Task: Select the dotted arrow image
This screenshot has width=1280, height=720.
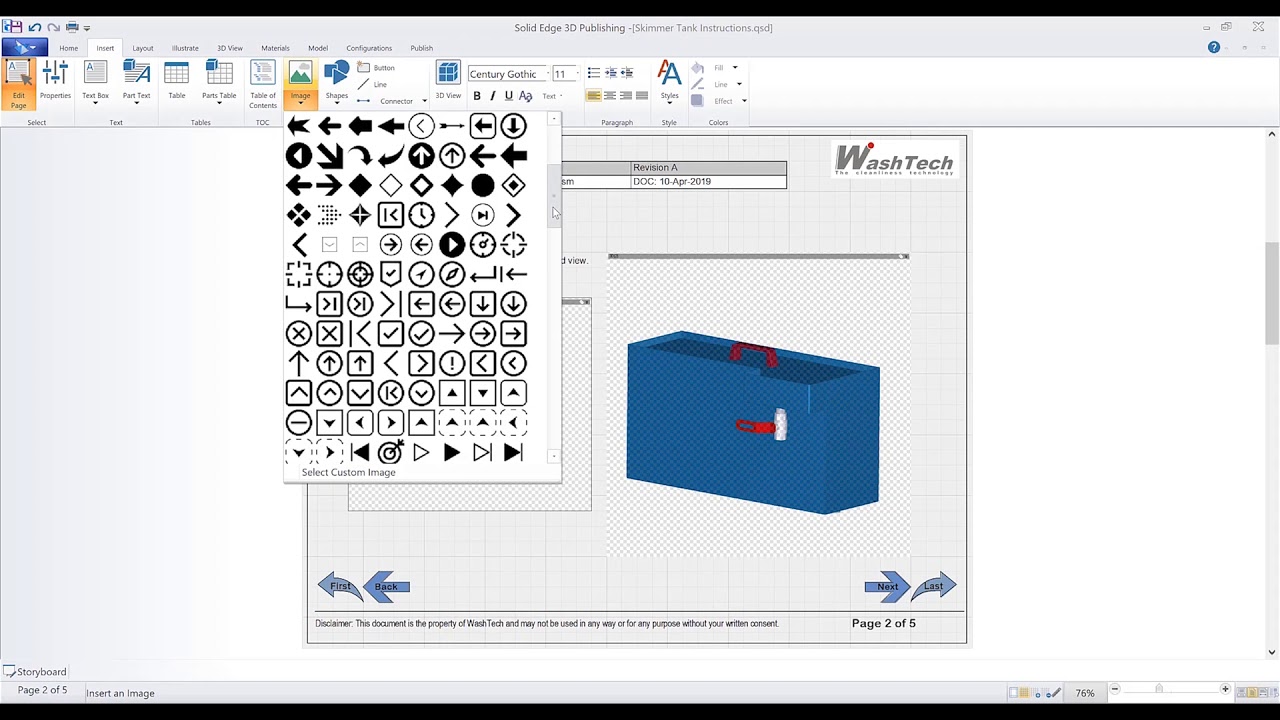Action: 329,215
